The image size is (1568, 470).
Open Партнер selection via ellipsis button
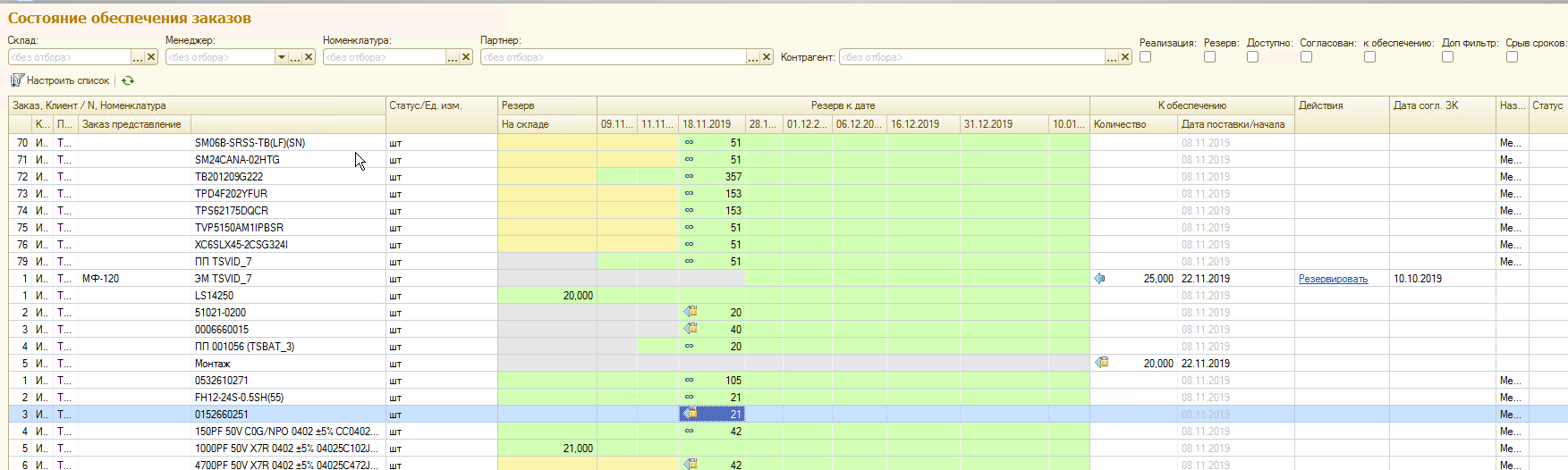tap(753, 57)
